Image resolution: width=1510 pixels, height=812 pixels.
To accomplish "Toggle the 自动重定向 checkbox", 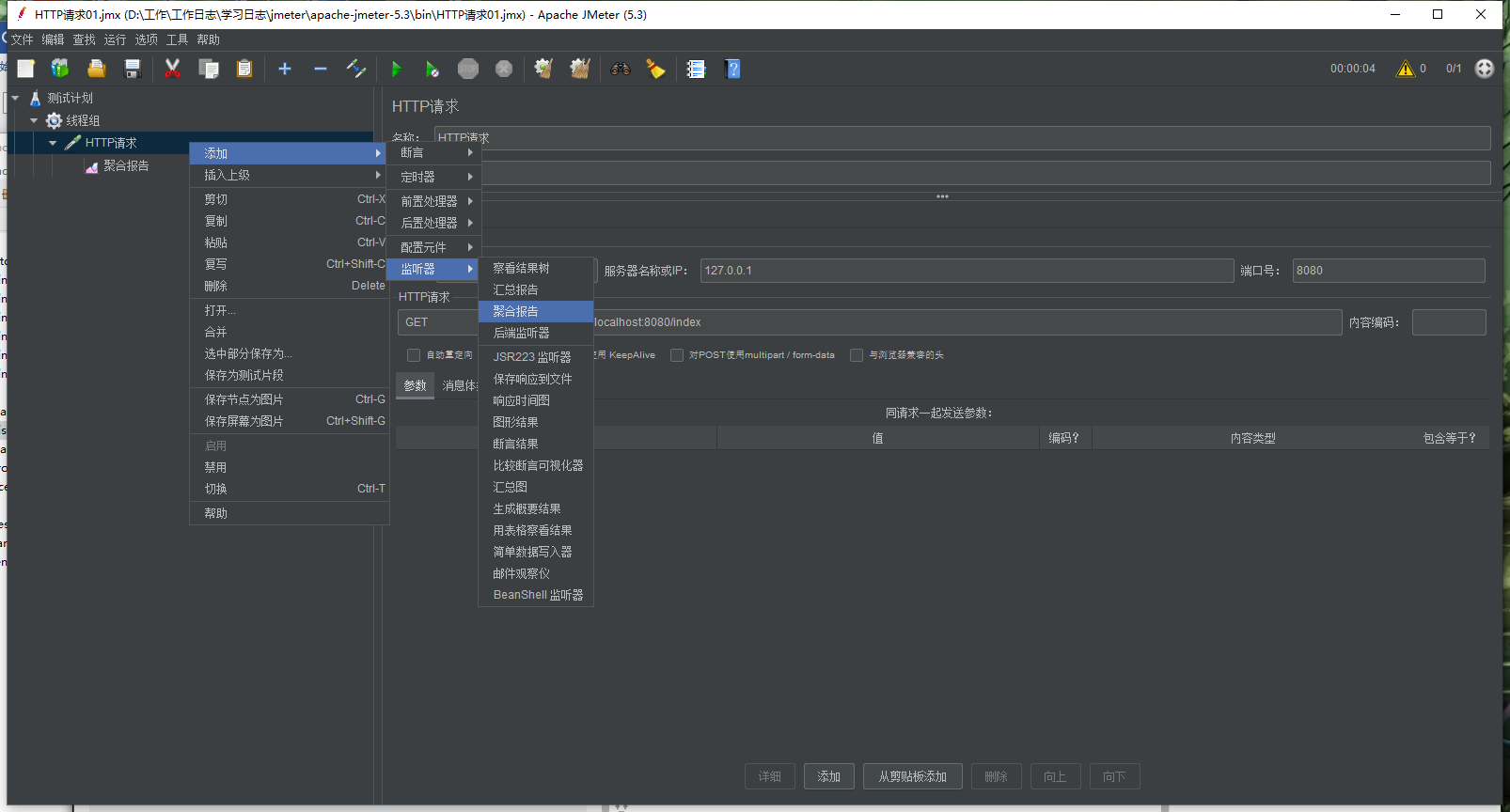I will coord(414,355).
